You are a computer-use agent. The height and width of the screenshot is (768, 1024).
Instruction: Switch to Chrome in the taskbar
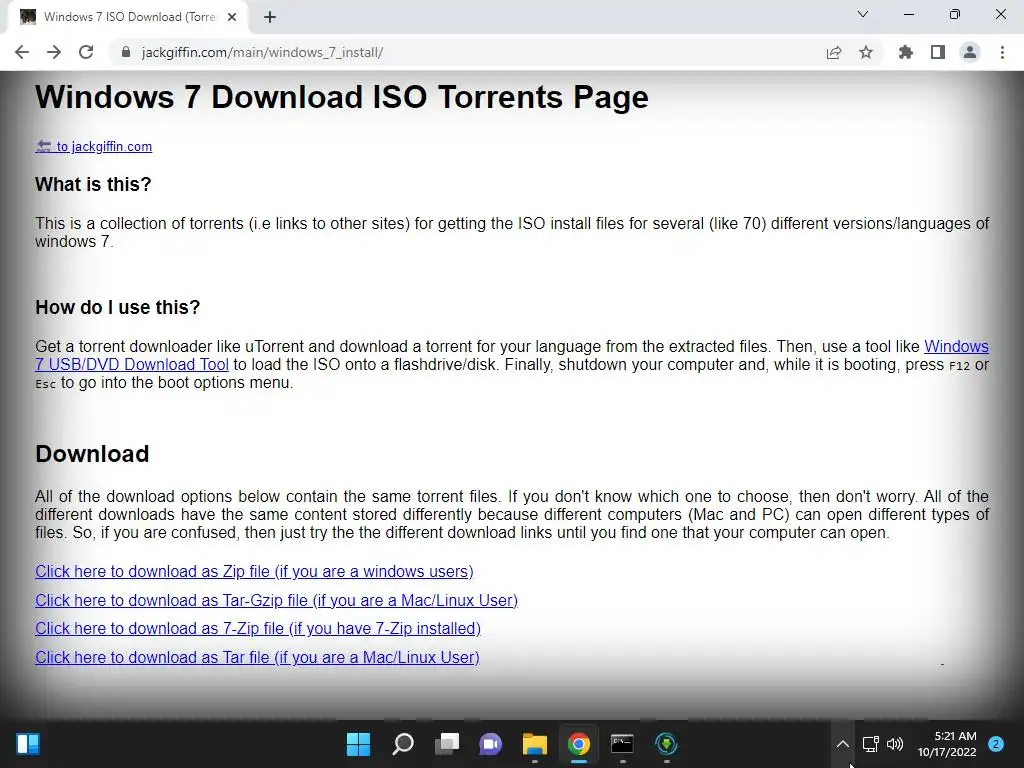coord(579,744)
